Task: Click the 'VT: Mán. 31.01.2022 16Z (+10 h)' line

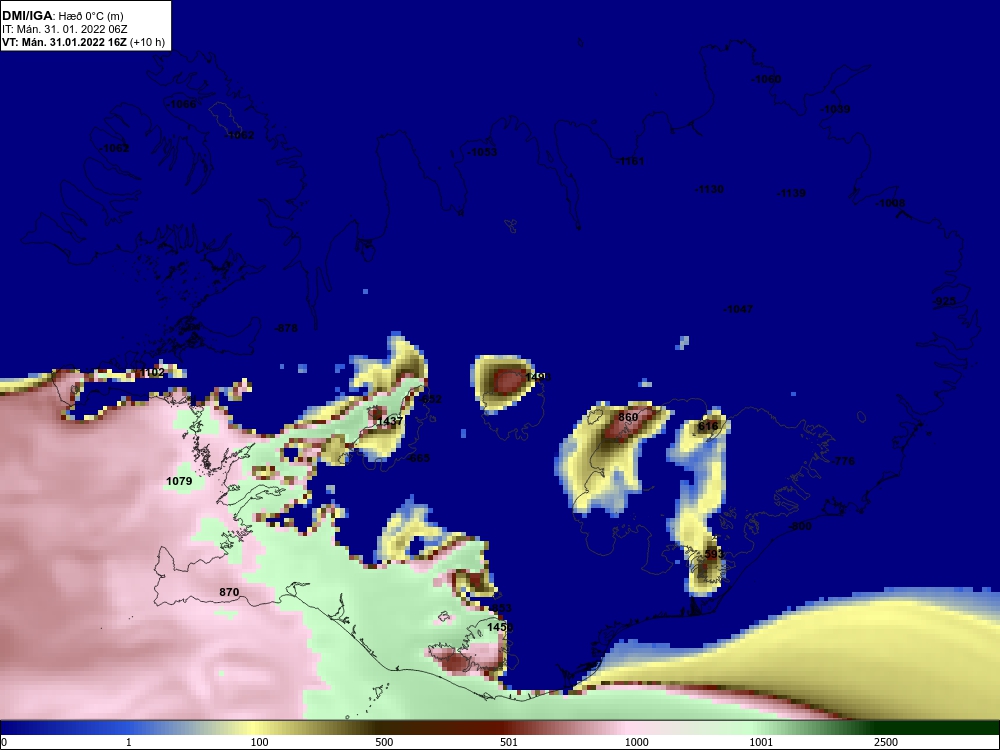Action: point(83,42)
